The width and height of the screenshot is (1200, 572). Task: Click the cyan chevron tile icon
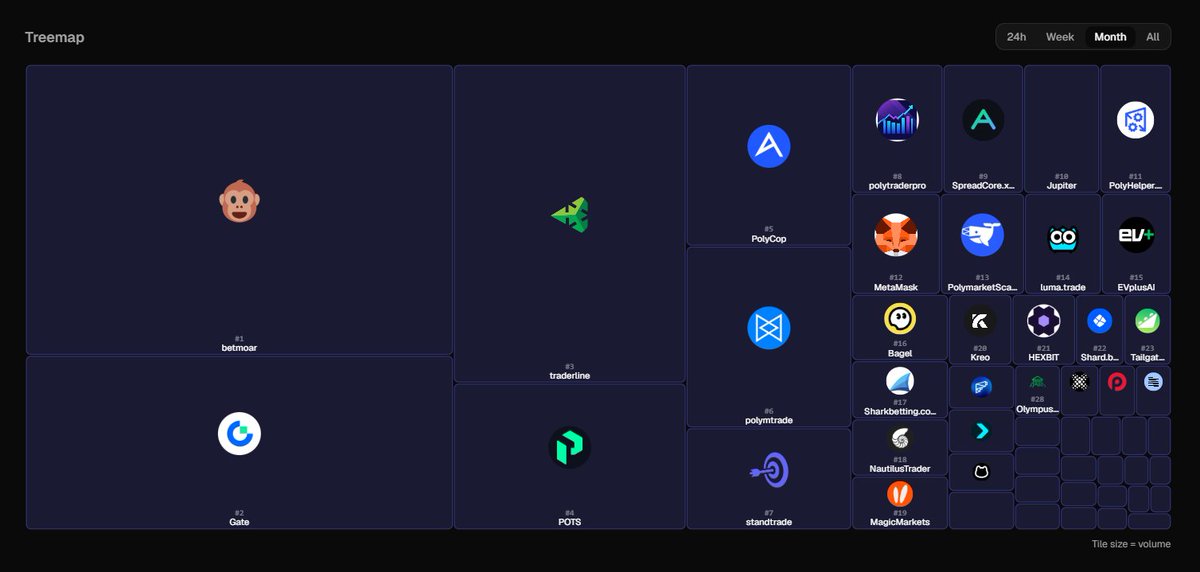(981, 431)
